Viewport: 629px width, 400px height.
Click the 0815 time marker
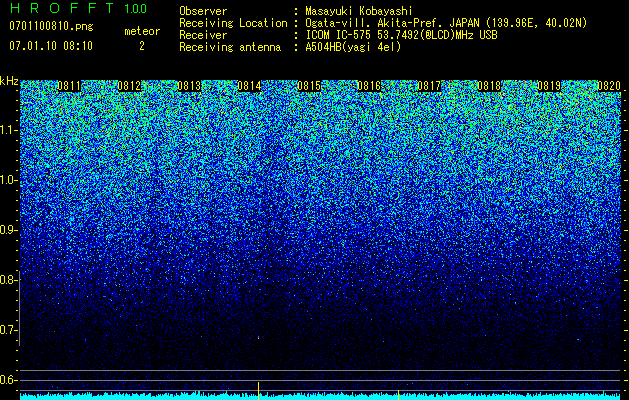coord(309,86)
